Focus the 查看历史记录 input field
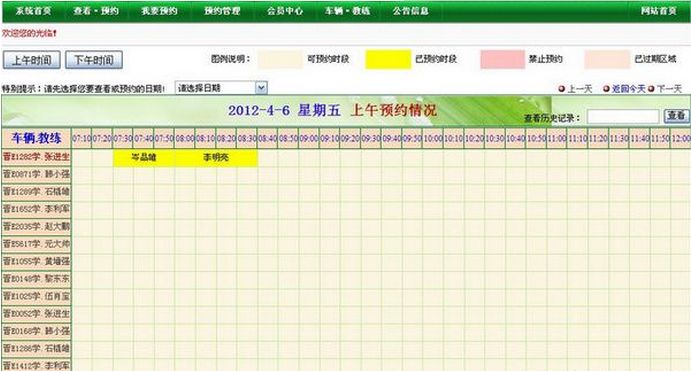Viewport: 691px width, 371px height. (x=623, y=117)
